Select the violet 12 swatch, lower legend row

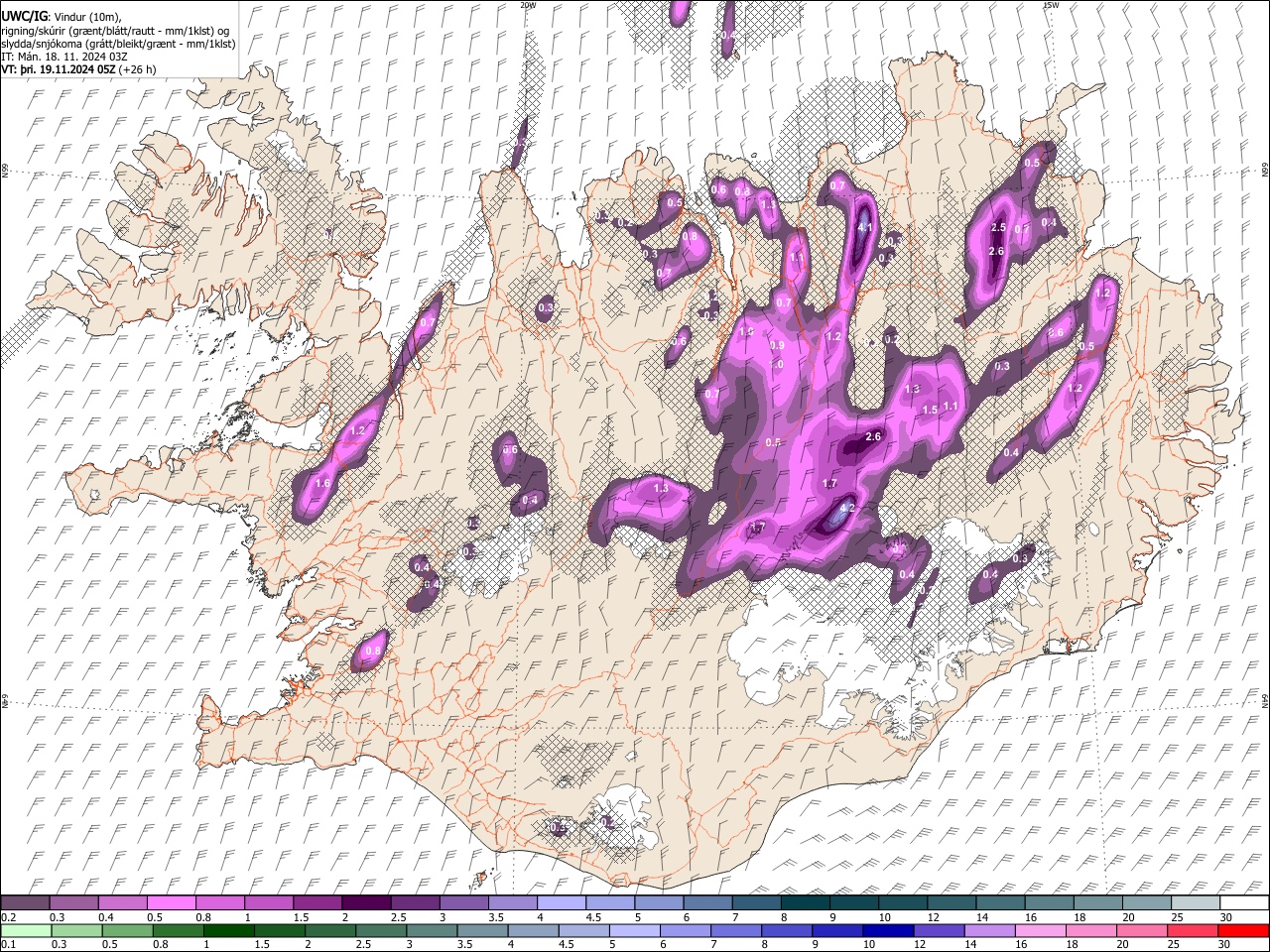click(x=940, y=930)
